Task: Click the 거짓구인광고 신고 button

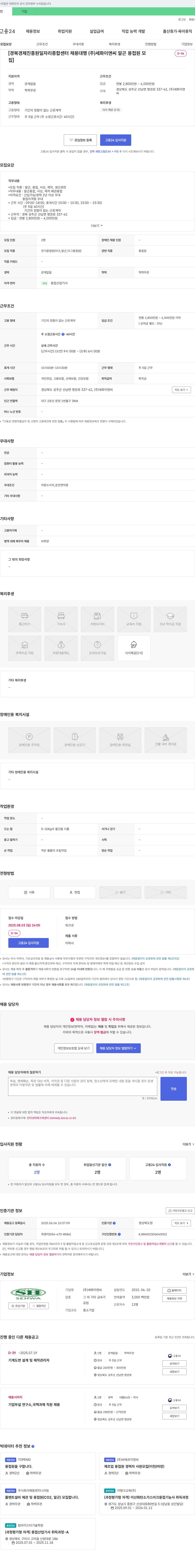Action: point(180,1211)
